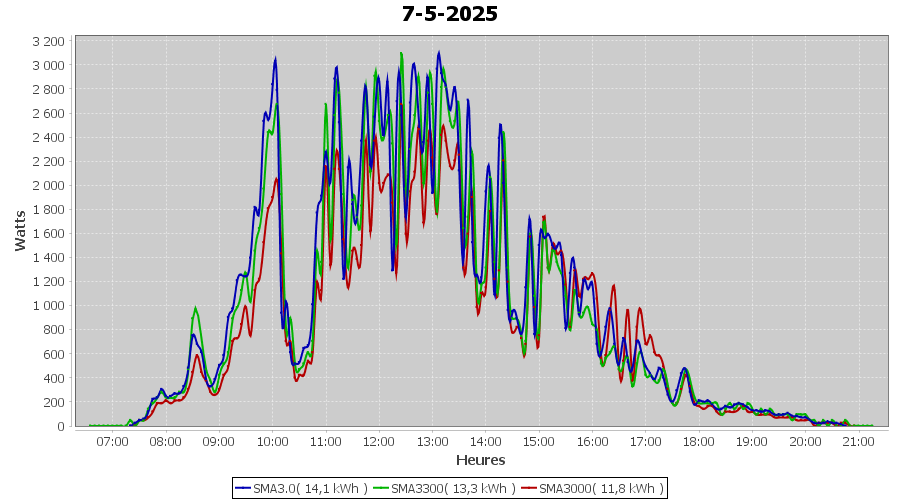Select the SMA3300 (13,3 kWh) legend entry

coord(444,489)
